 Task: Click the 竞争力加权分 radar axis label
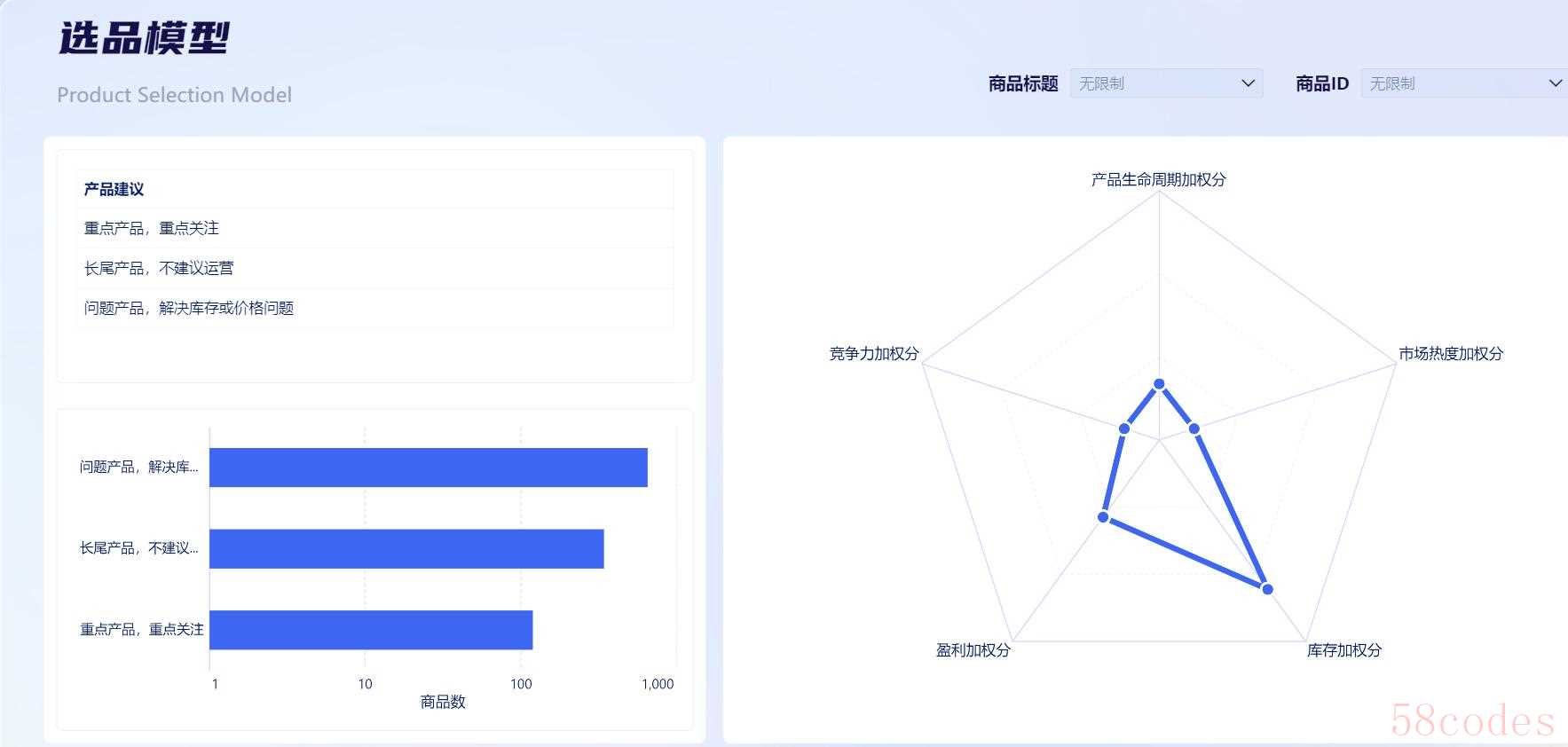click(x=873, y=354)
